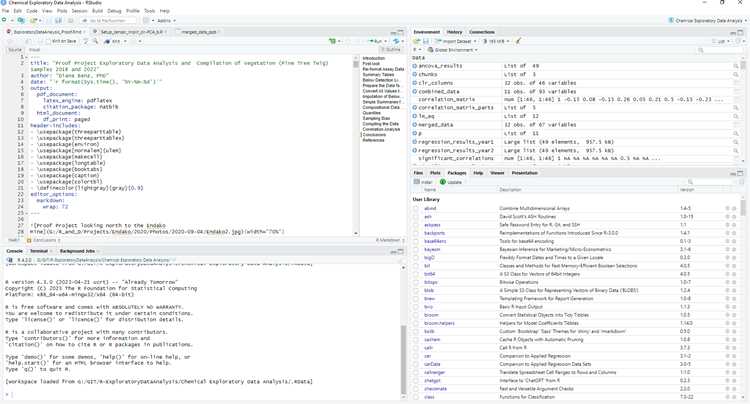Switch to the Terminal tab
Viewport: 750px width, 404px height.
point(39,251)
